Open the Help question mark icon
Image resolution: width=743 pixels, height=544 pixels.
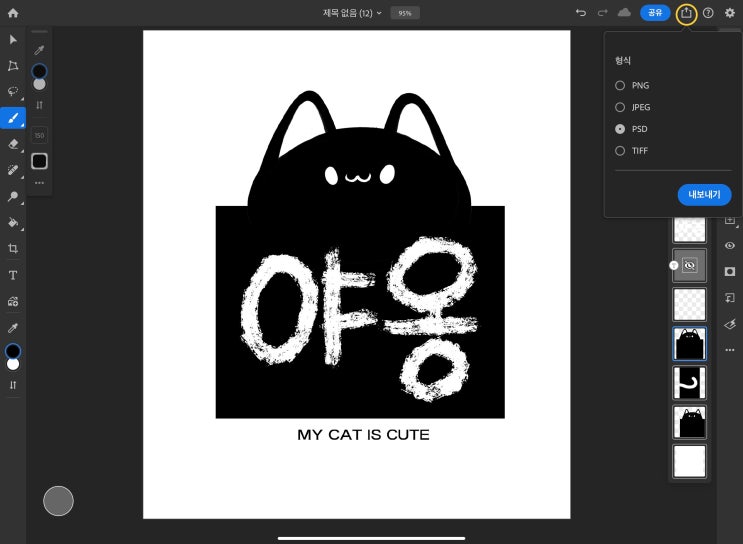click(708, 13)
